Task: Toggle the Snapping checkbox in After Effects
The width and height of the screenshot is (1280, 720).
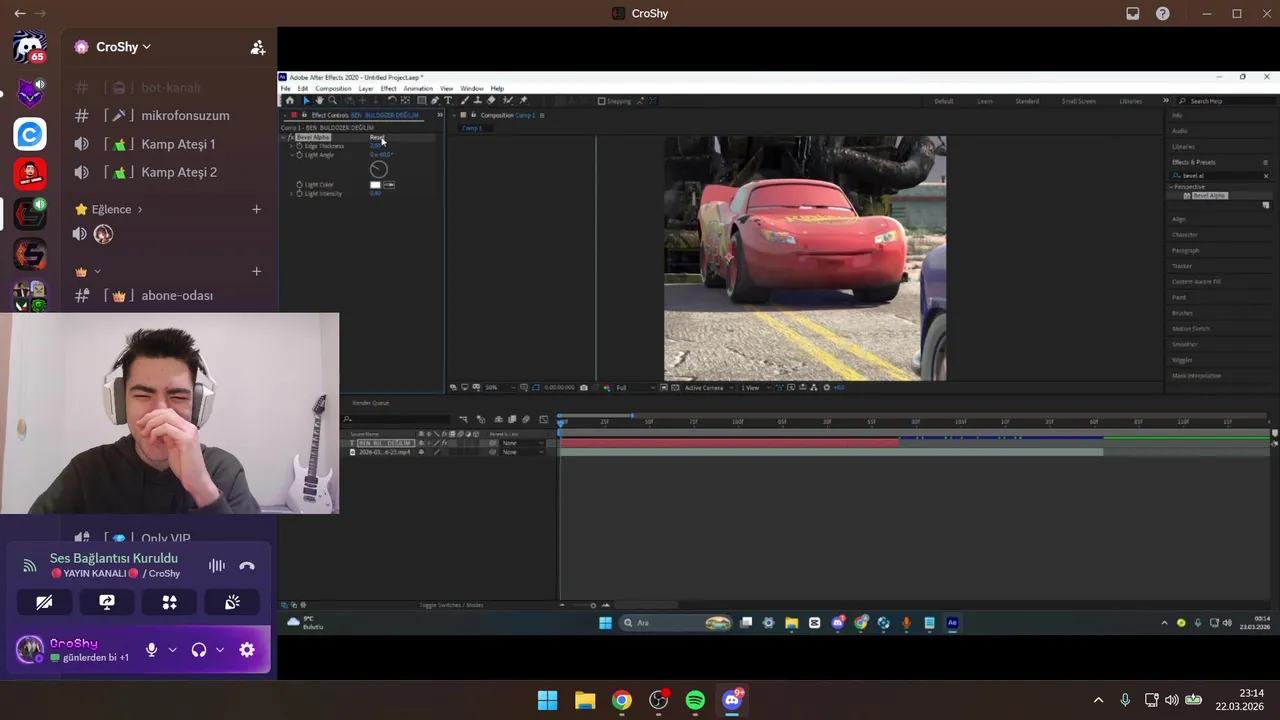Action: pos(601,101)
